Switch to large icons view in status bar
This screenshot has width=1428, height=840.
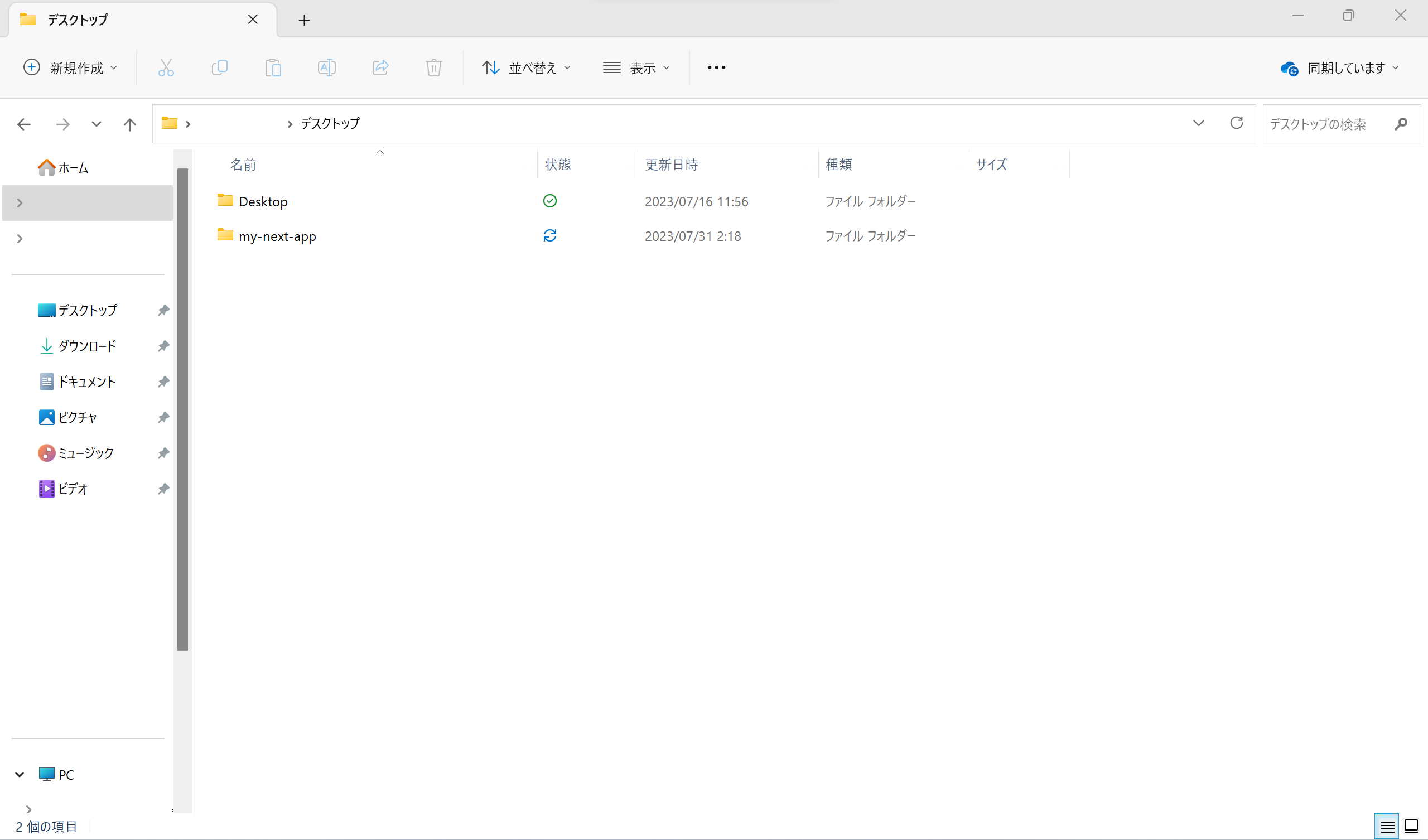pos(1411,827)
